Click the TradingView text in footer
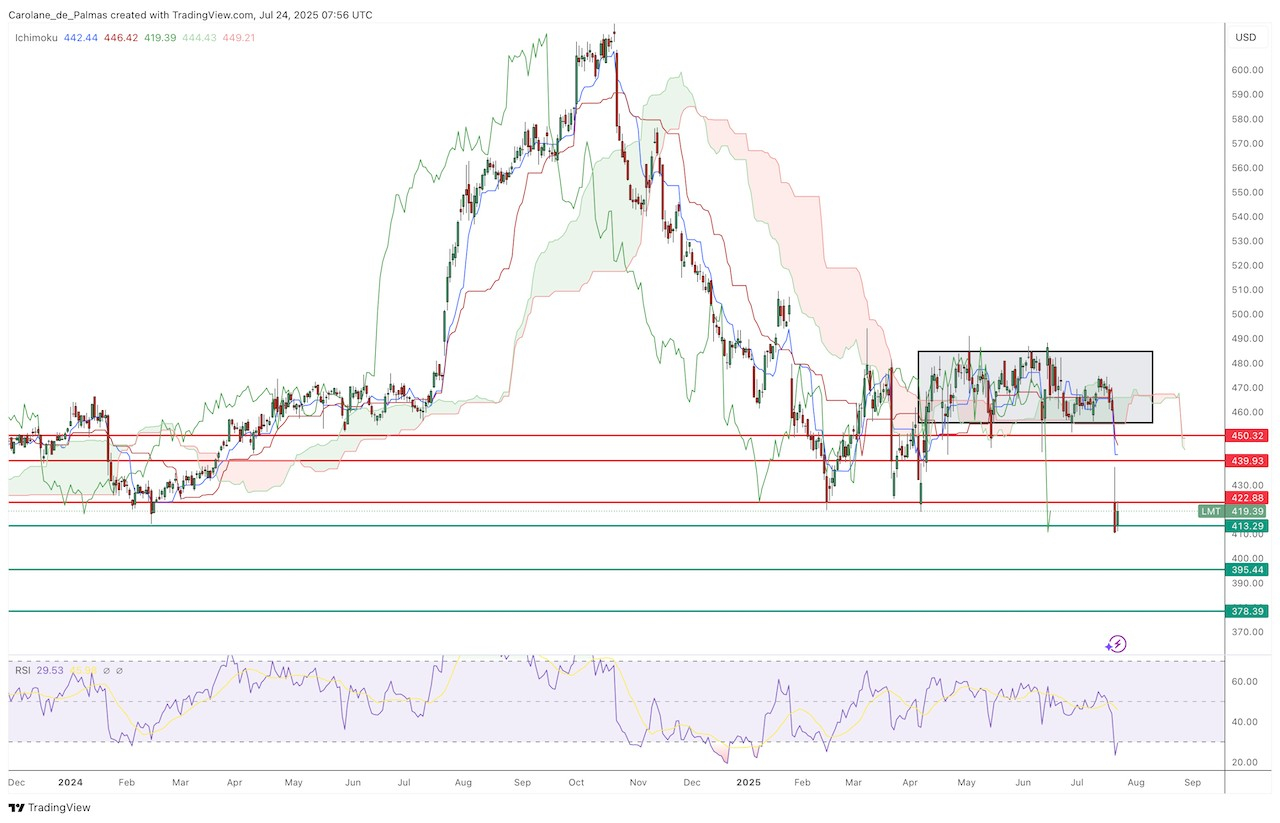 click(x=58, y=807)
